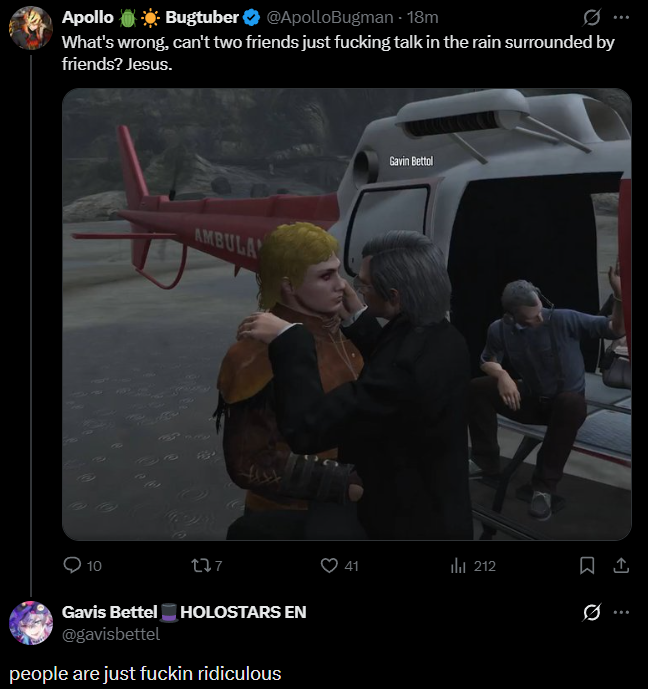Open tweet analytics view count icon
Viewport: 648px width, 689px height.
pos(458,566)
